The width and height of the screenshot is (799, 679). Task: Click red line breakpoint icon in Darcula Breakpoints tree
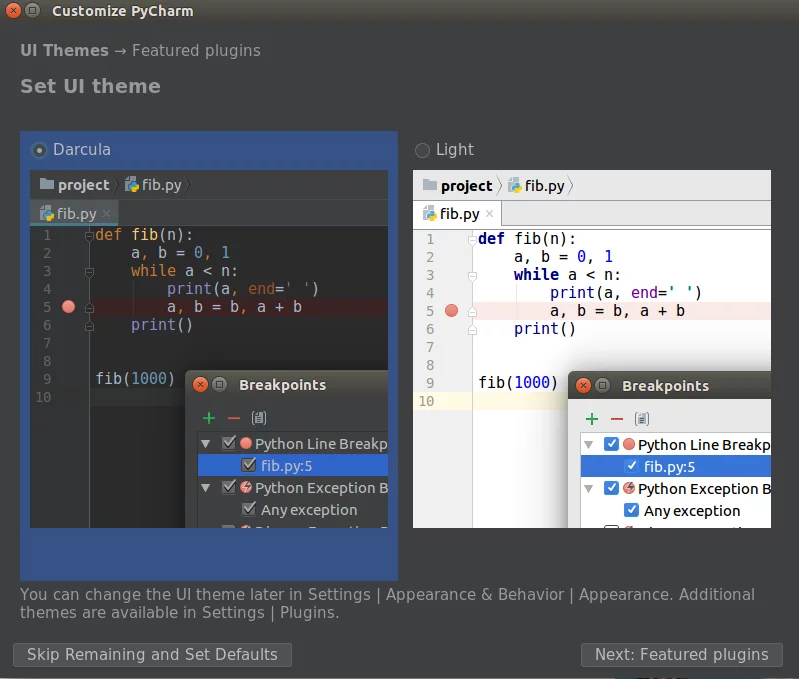coord(246,443)
